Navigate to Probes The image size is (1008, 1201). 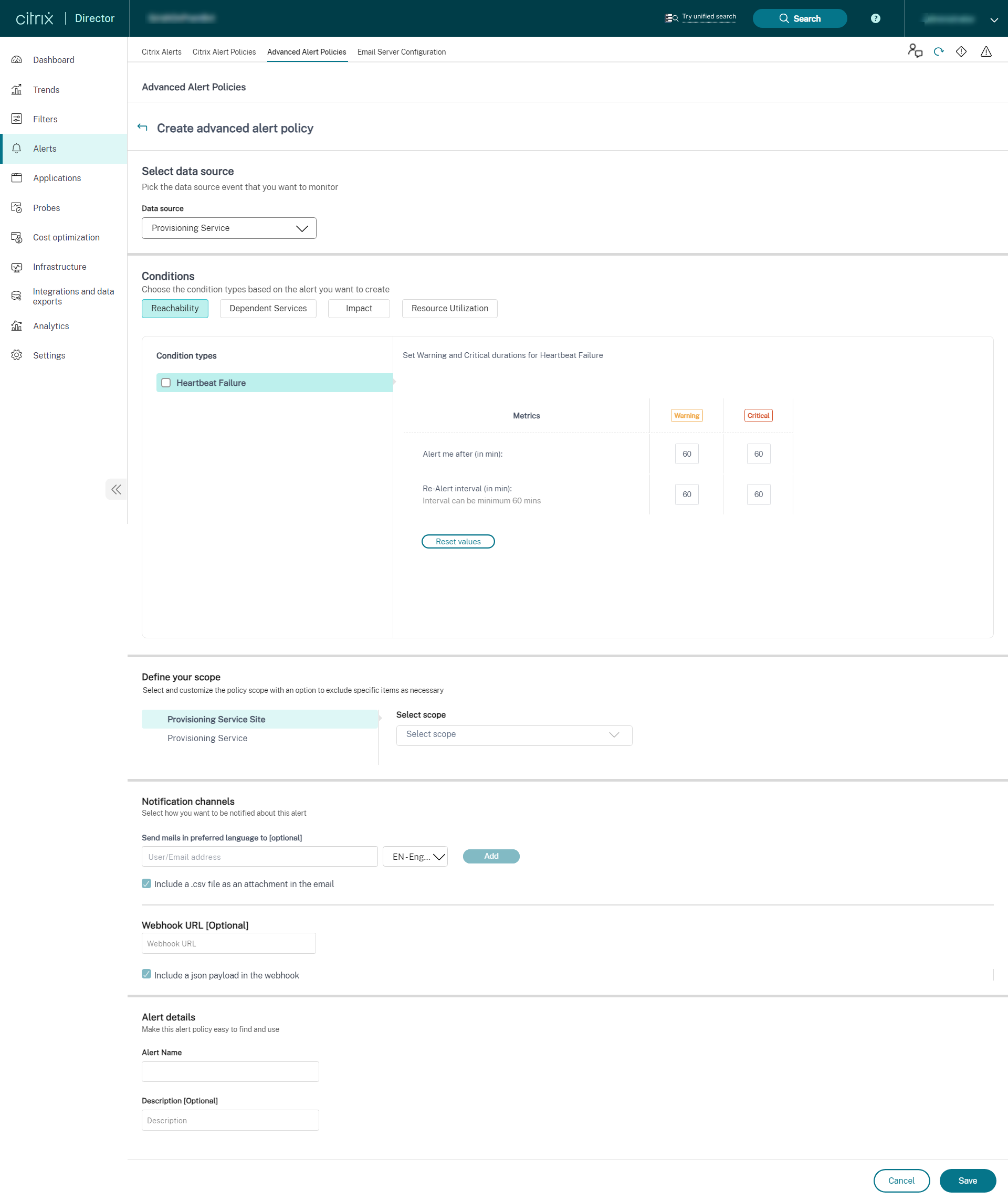pos(46,207)
